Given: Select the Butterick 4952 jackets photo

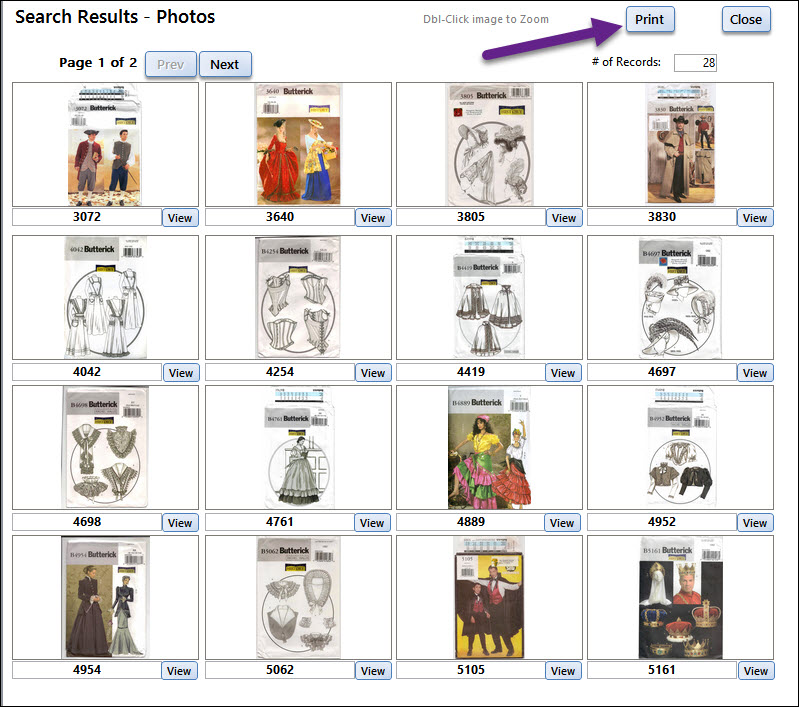Looking at the screenshot, I should tap(680, 448).
